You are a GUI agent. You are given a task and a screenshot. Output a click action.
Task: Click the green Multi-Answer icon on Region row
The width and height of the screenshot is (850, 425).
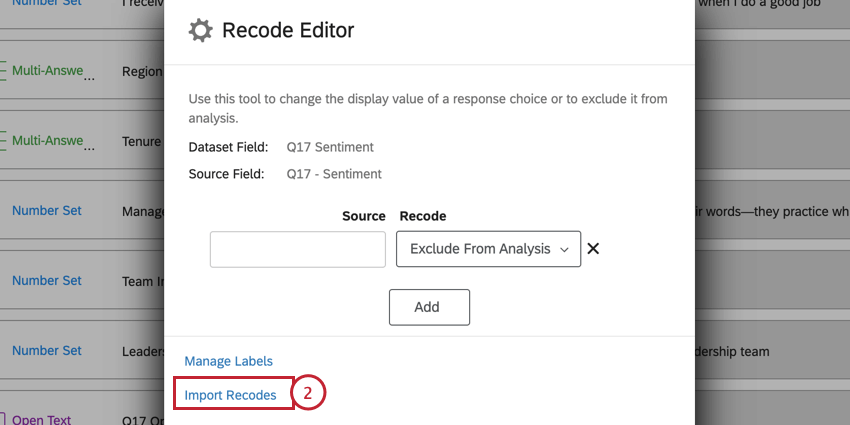tap(4, 71)
